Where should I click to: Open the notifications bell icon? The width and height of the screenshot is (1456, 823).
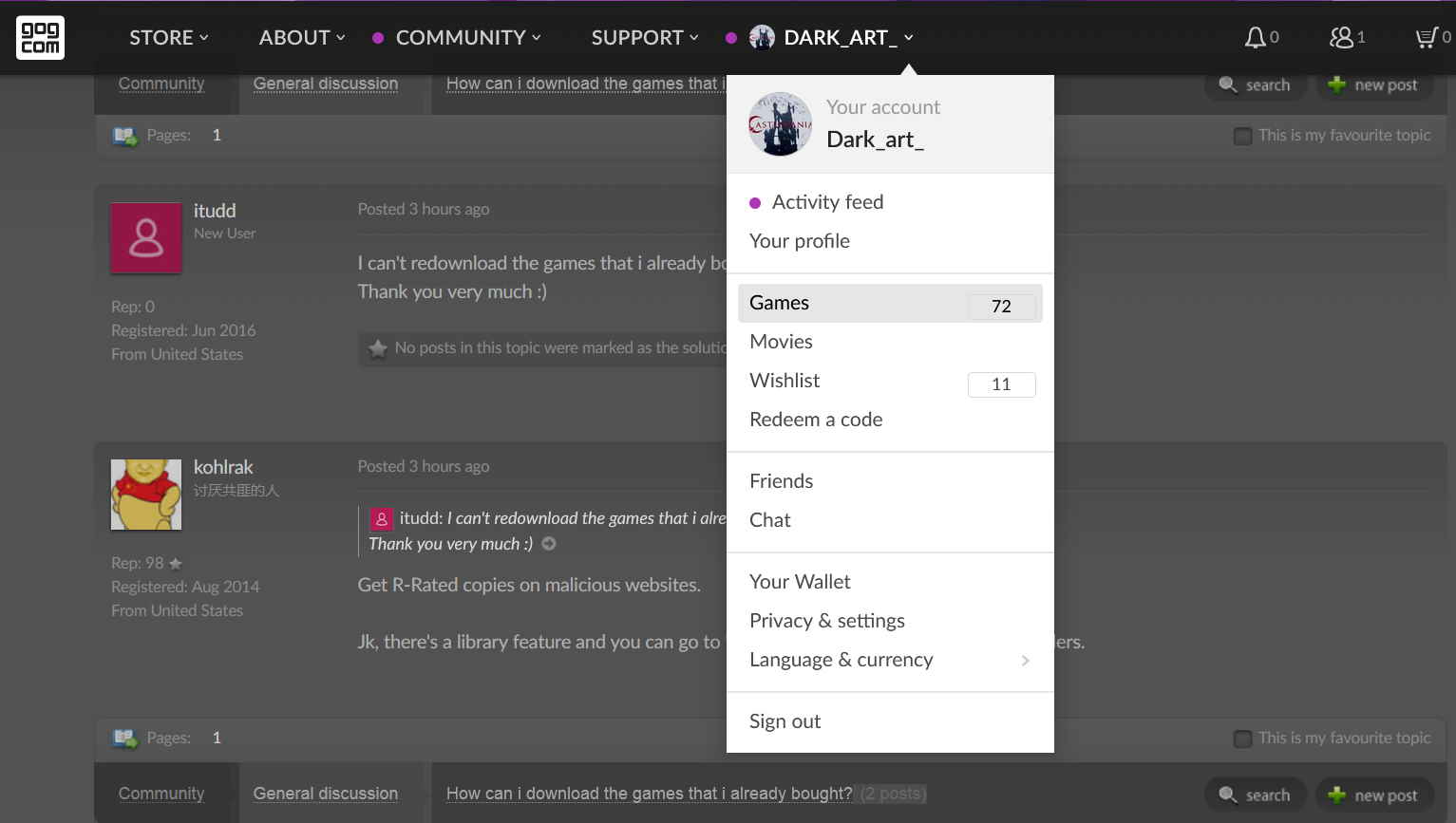click(x=1255, y=37)
